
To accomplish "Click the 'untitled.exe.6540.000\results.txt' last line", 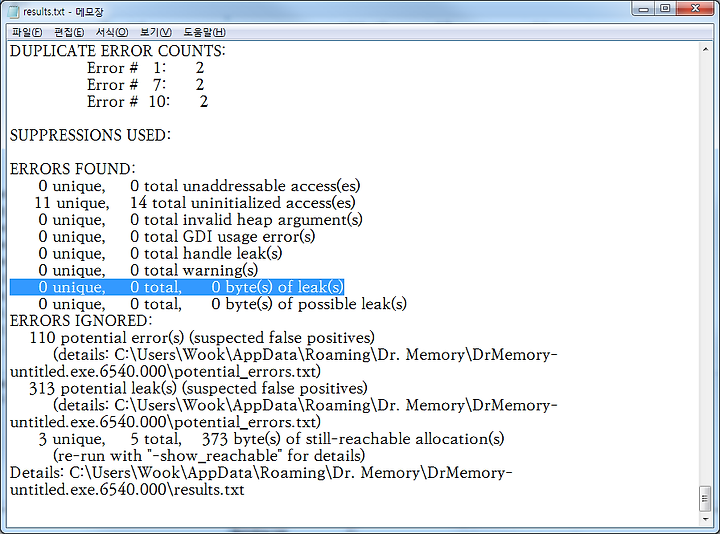I will pyautogui.click(x=127, y=490).
